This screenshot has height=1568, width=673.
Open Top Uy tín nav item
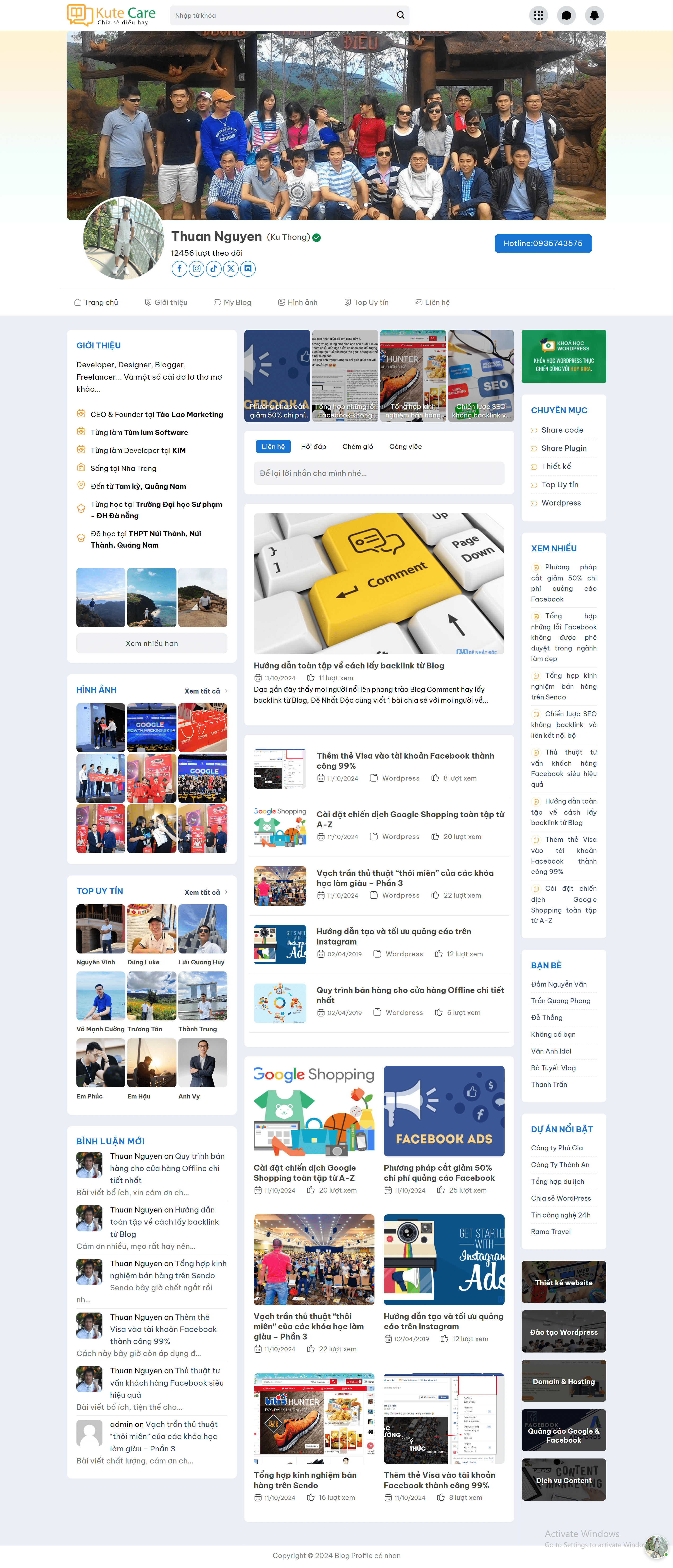pos(366,303)
